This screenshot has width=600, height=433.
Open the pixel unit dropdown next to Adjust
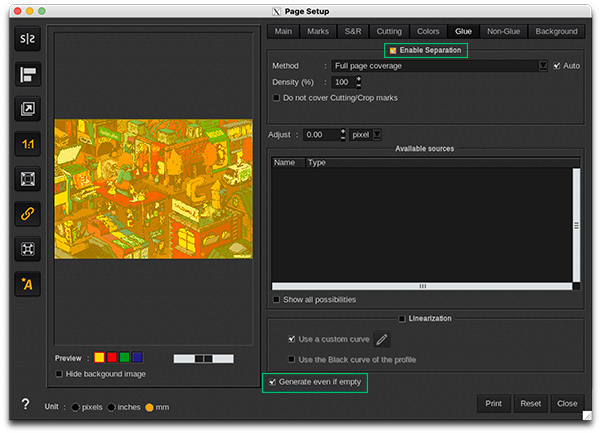[x=365, y=134]
